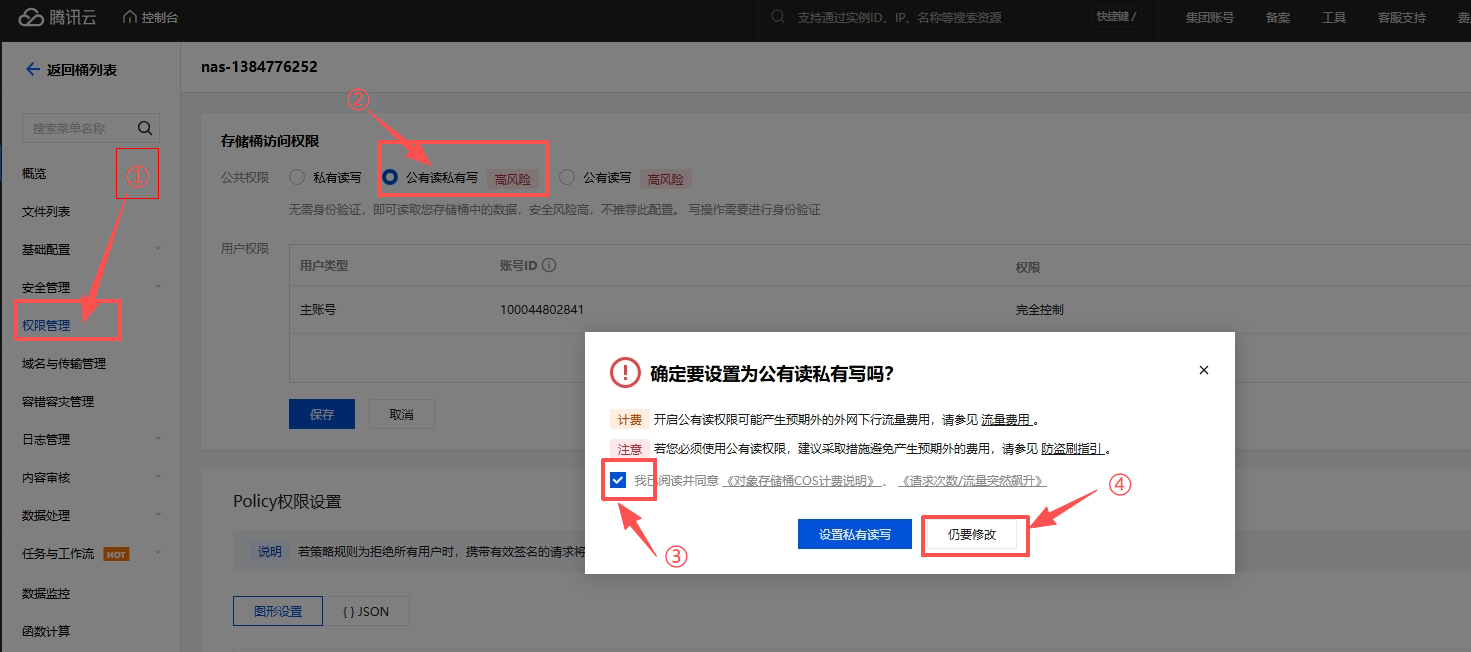This screenshot has width=1471, height=652.
Task: Click the sidebar menu search magnifier icon
Action: 145,128
